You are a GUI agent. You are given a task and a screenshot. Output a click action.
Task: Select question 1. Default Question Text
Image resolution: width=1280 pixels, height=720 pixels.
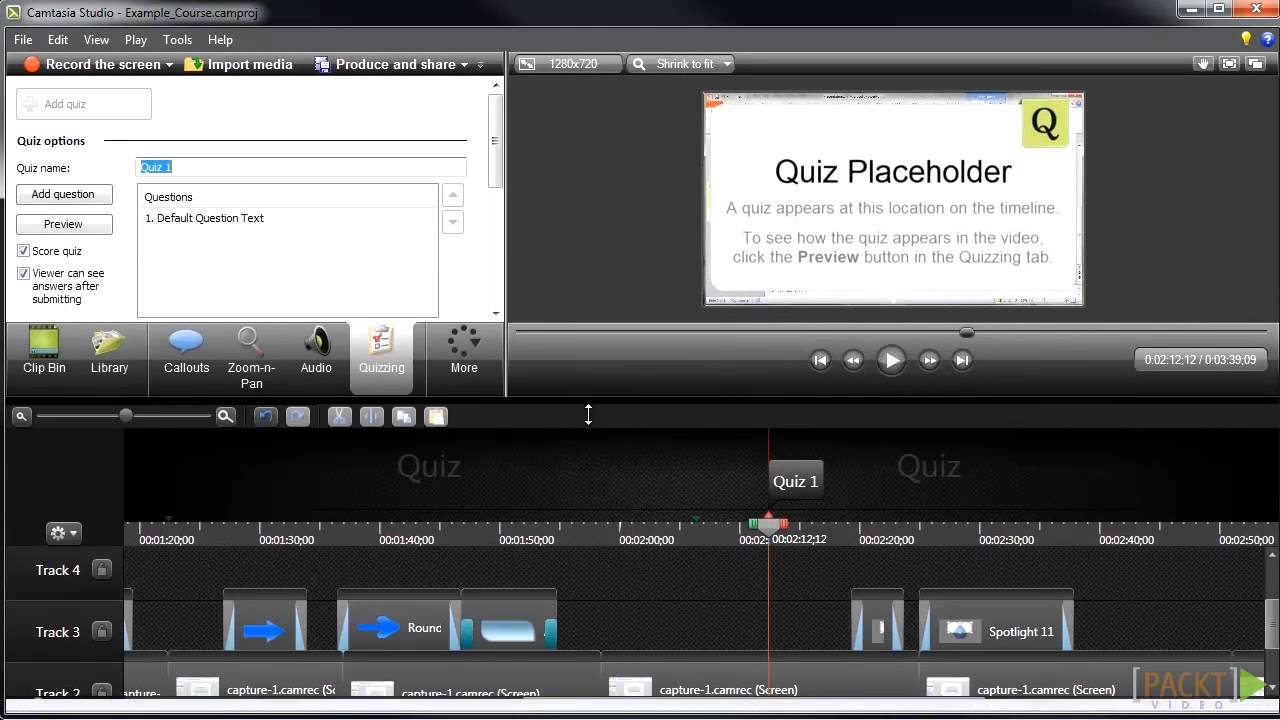coord(204,218)
